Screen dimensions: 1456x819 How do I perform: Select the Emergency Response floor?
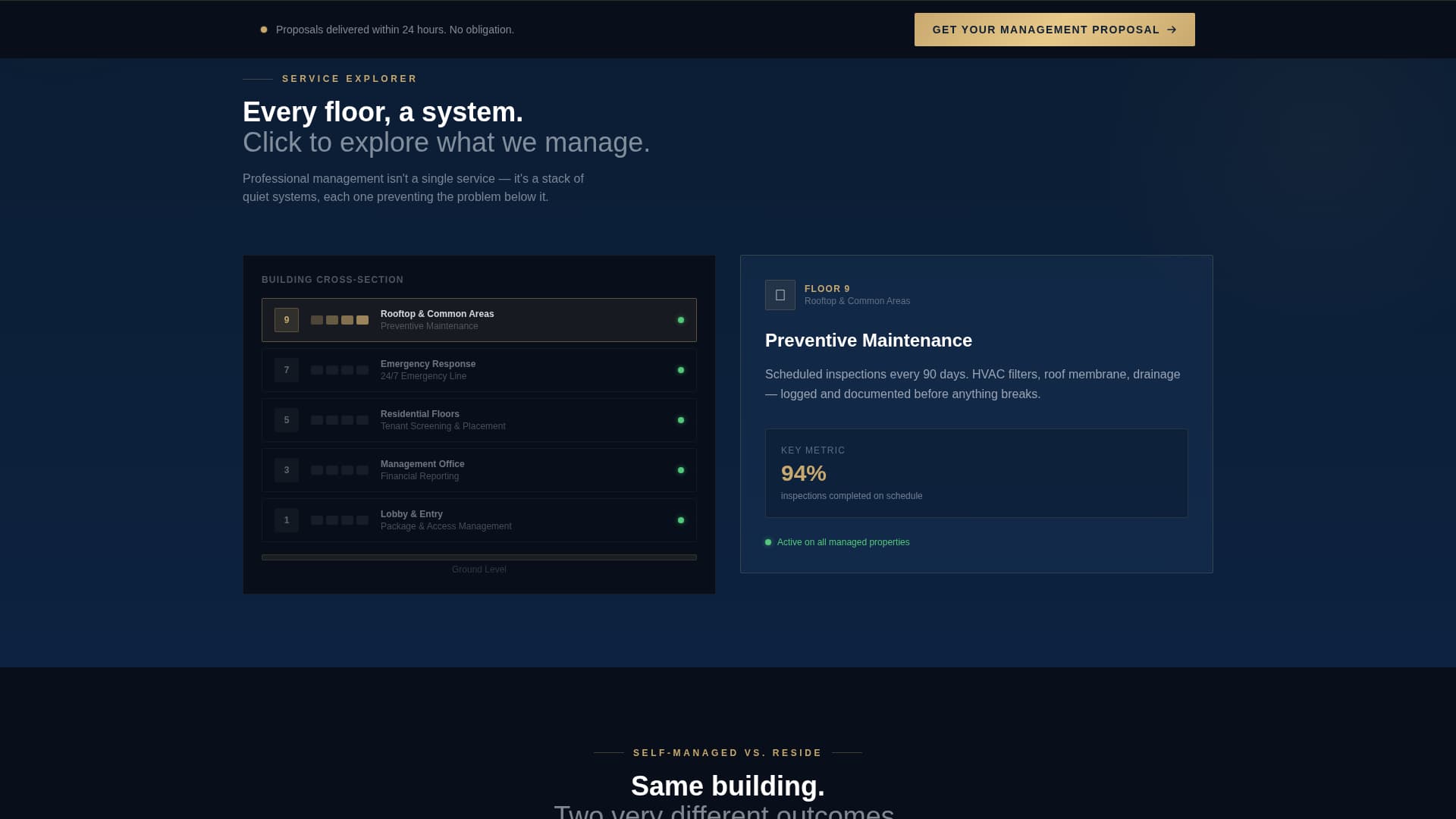click(479, 370)
